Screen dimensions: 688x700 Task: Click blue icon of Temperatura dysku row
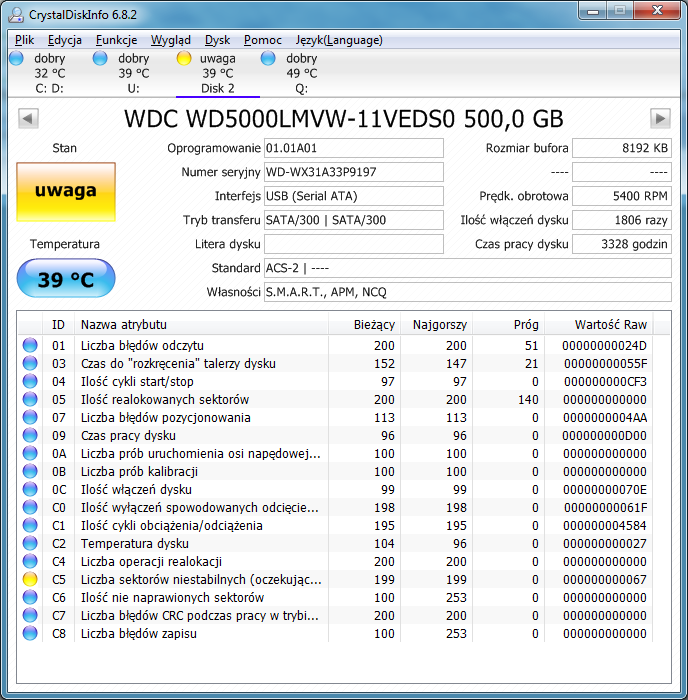30,544
